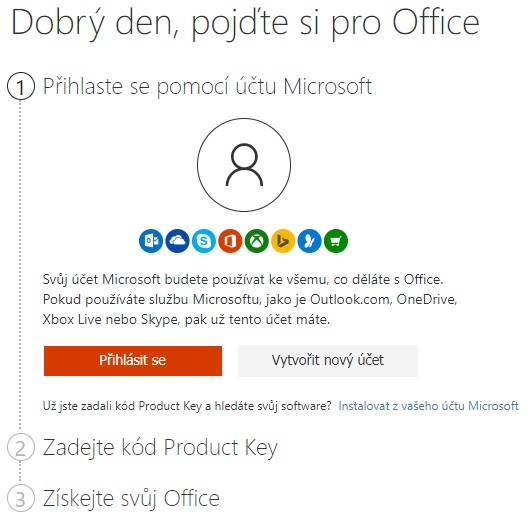
Task: Click the orange Office icon
Action: (x=230, y=241)
